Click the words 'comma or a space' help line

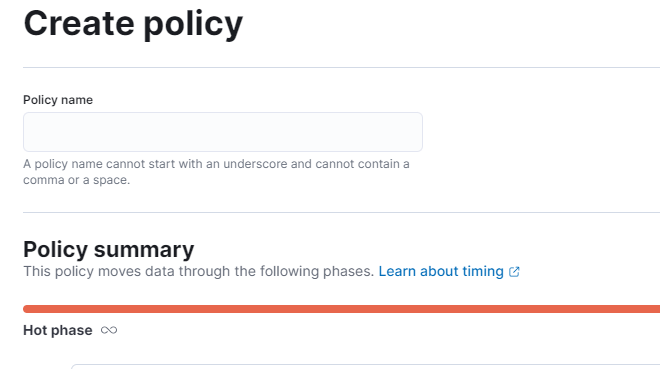click(x=76, y=180)
